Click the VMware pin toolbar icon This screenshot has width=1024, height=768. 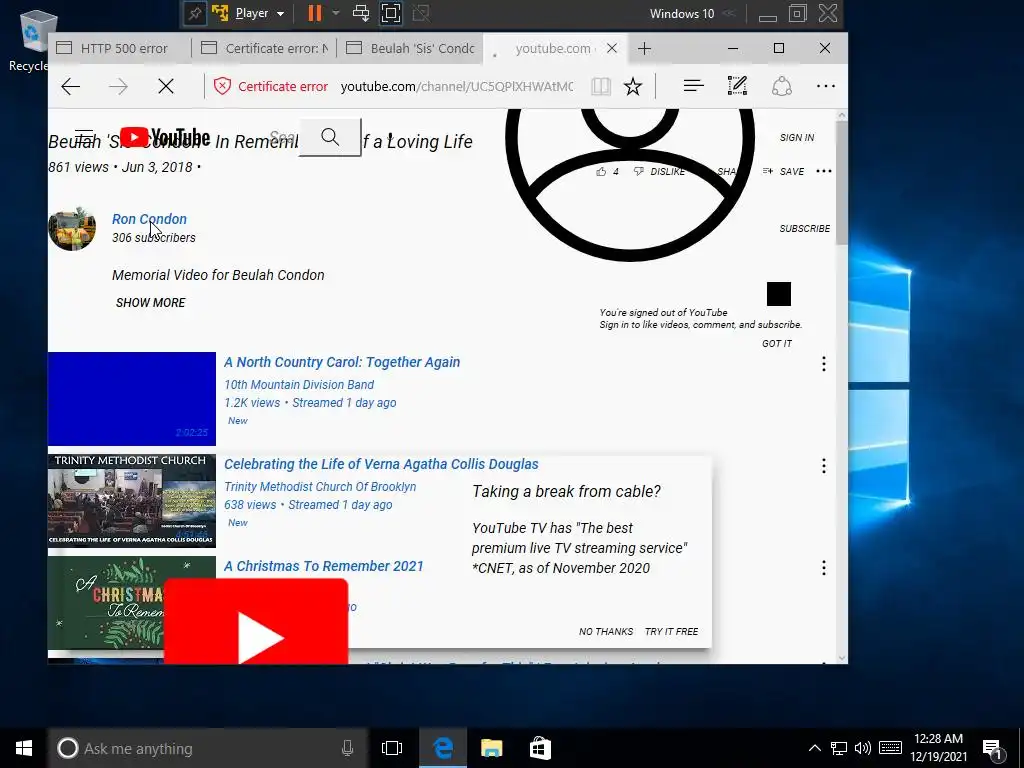[x=195, y=13]
